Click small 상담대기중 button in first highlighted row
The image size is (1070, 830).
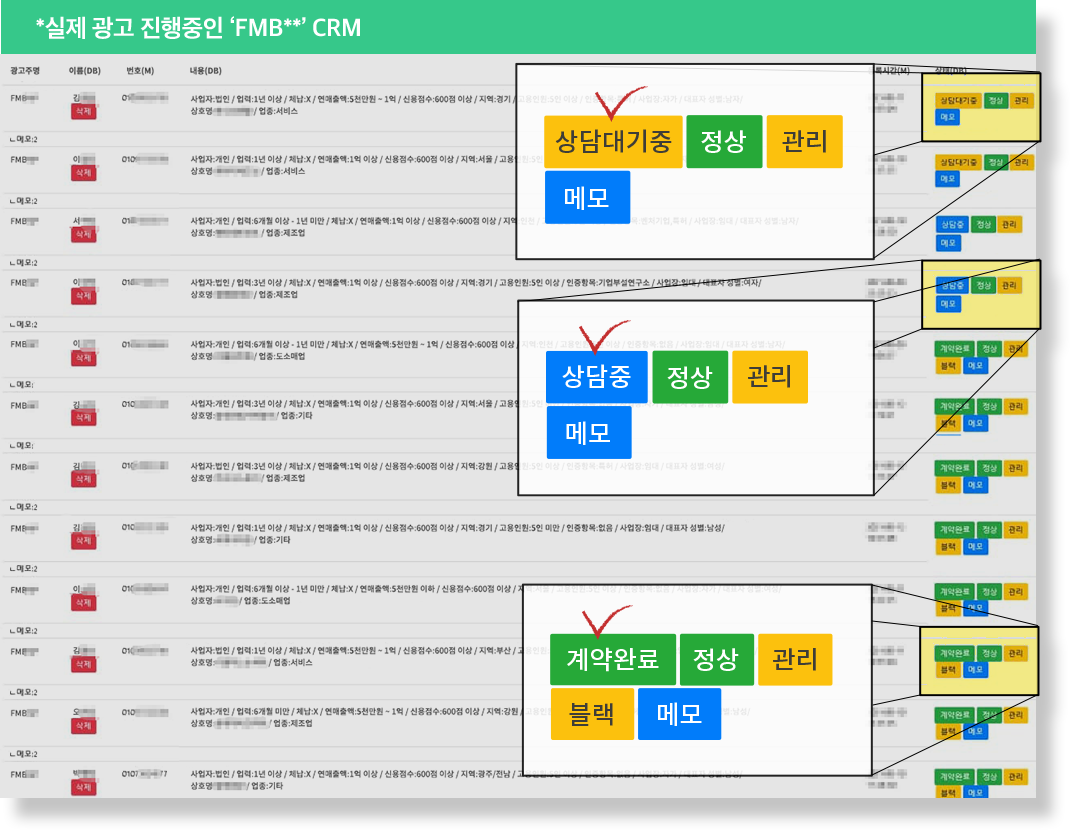click(957, 101)
